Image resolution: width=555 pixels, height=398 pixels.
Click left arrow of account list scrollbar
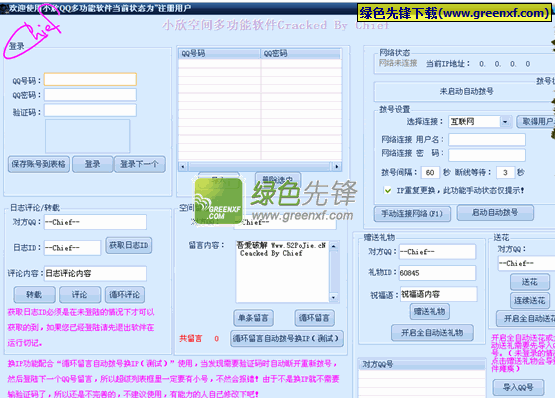tap(183, 166)
